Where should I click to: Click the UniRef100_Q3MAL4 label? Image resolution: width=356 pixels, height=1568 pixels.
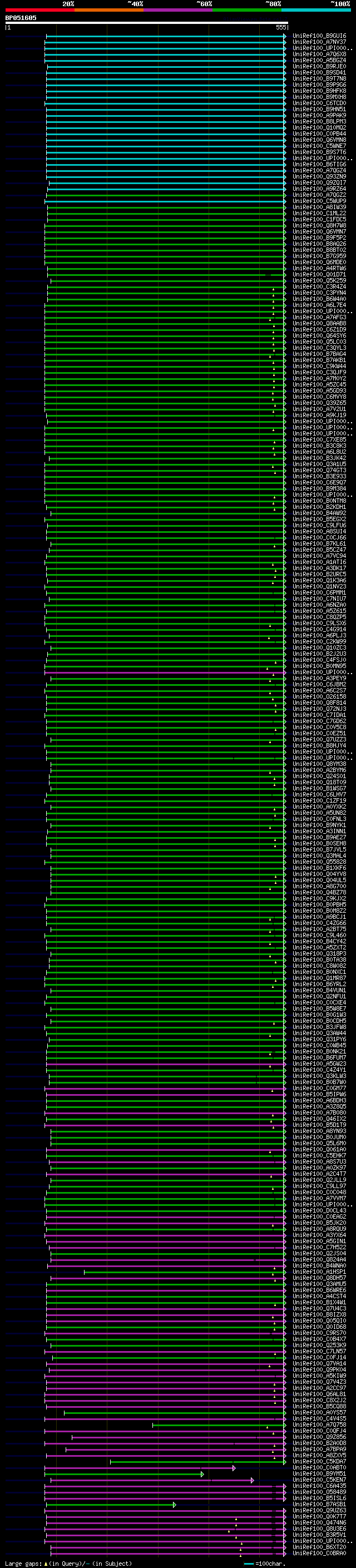pyautogui.click(x=319, y=856)
